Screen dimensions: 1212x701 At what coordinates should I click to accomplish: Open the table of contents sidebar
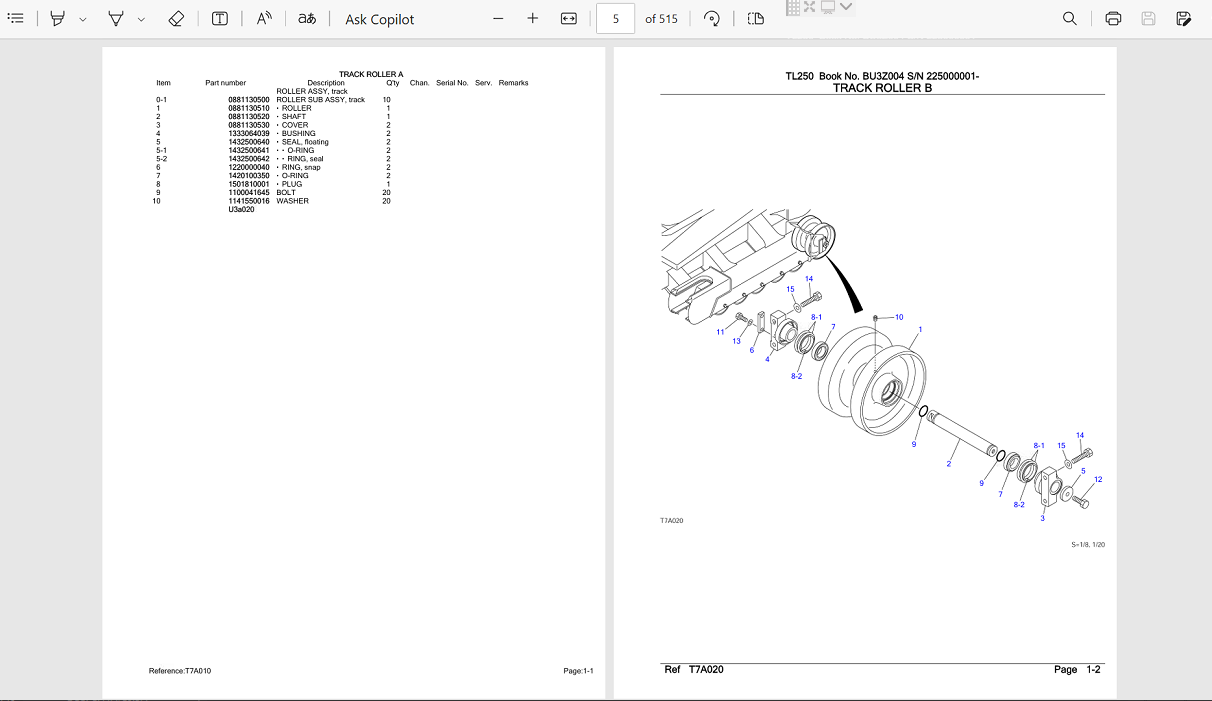pyautogui.click(x=15, y=18)
